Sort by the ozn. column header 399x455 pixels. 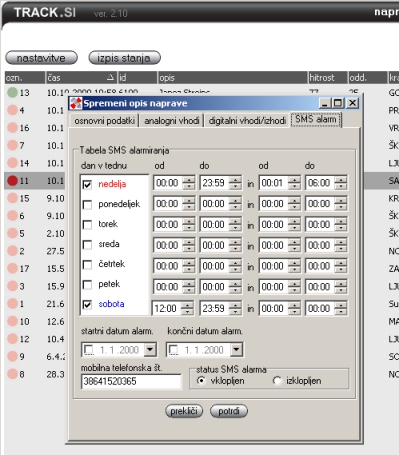25,78
